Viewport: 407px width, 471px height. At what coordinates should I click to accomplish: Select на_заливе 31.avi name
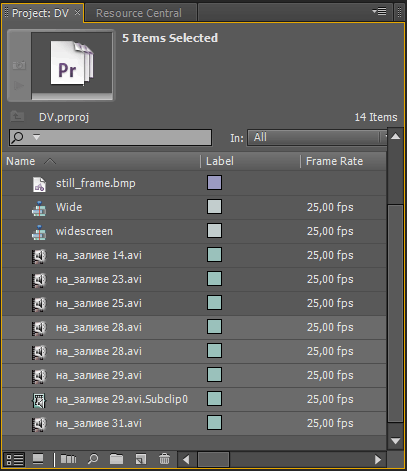pyautogui.click(x=99, y=423)
